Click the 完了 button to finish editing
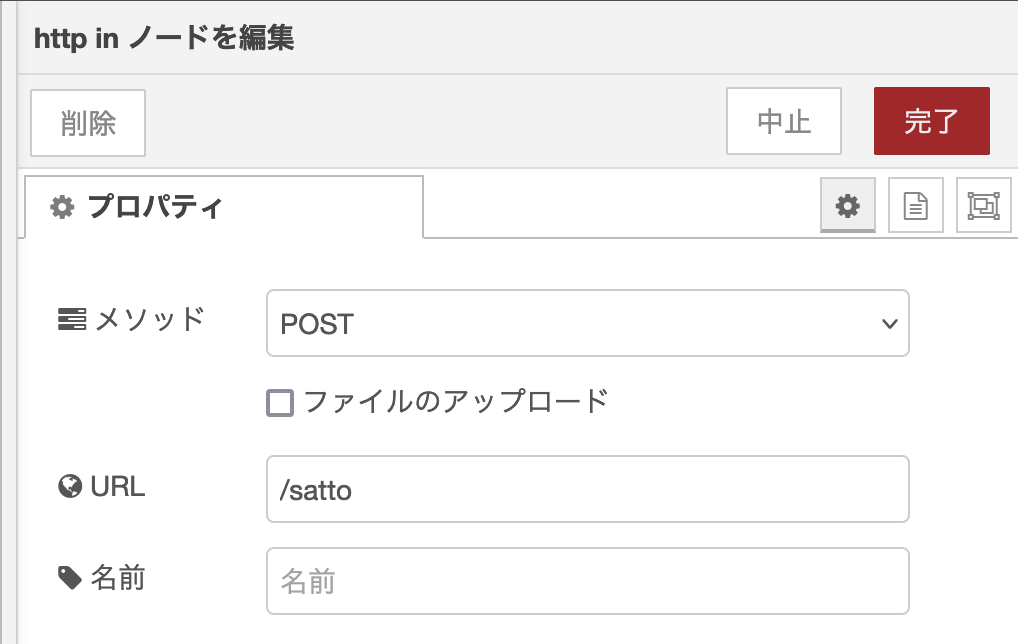Image resolution: width=1018 pixels, height=644 pixels. coord(931,120)
